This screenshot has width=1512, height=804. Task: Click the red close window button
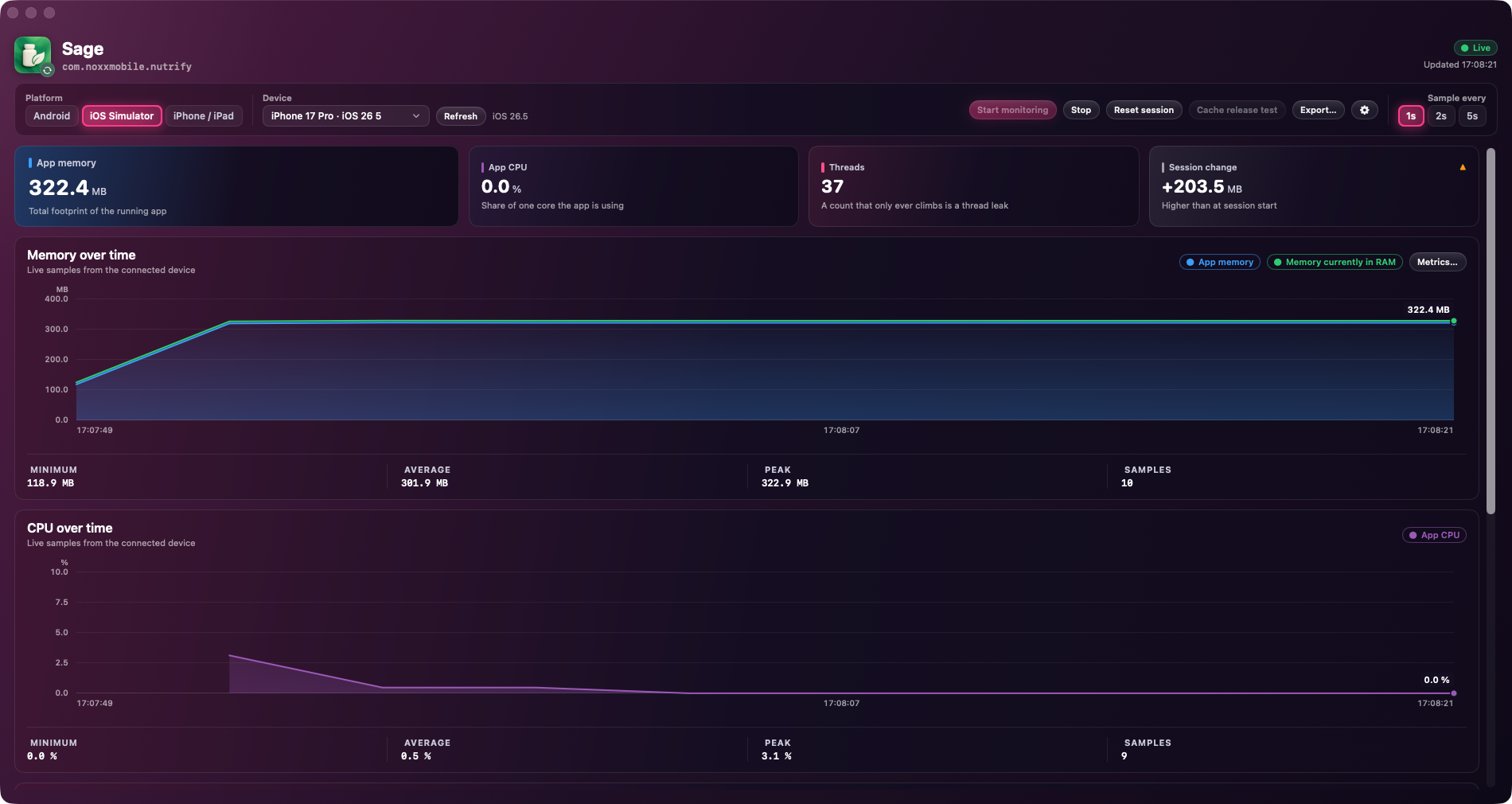(13, 13)
